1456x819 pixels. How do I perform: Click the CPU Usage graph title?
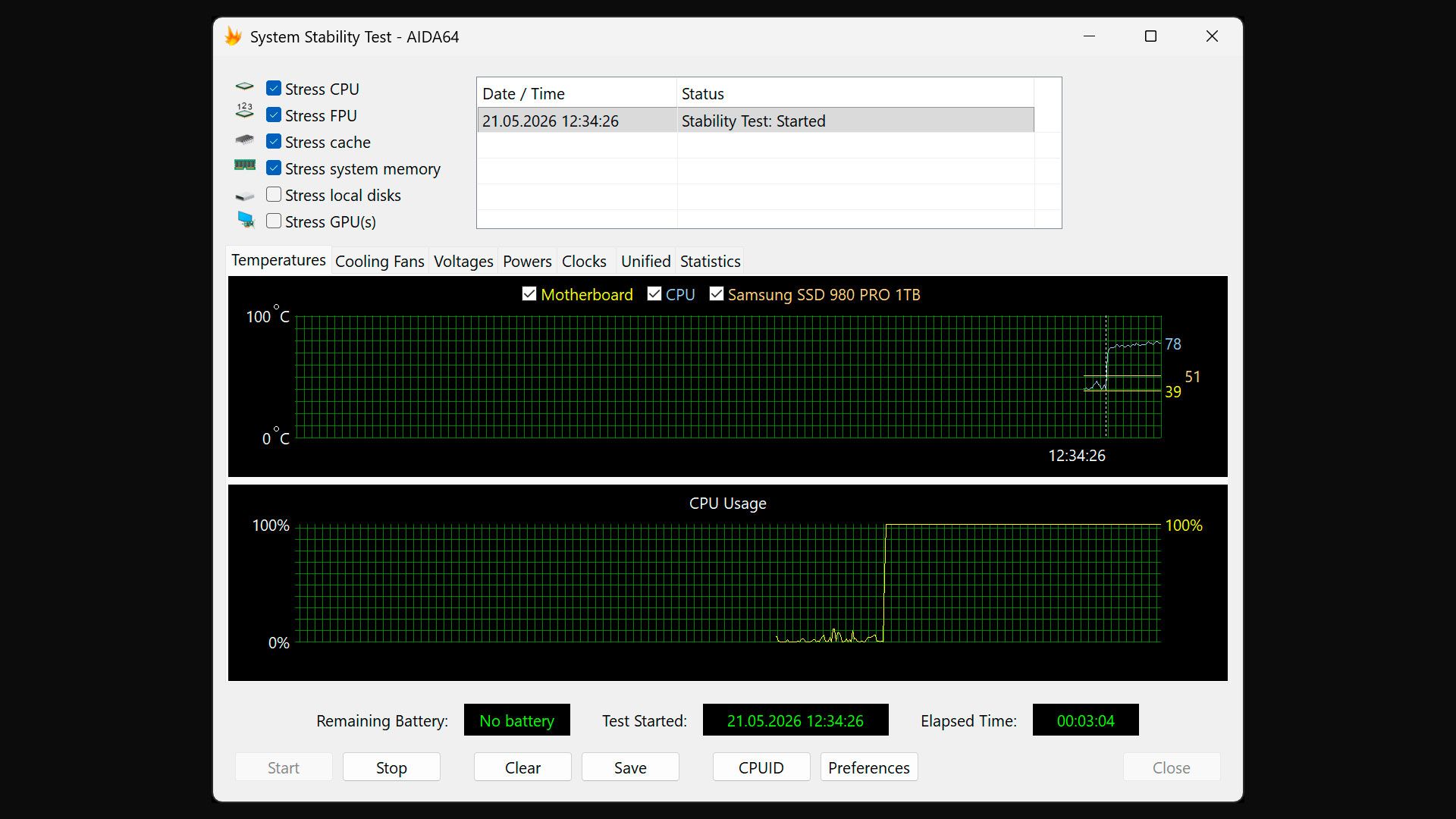pyautogui.click(x=728, y=504)
